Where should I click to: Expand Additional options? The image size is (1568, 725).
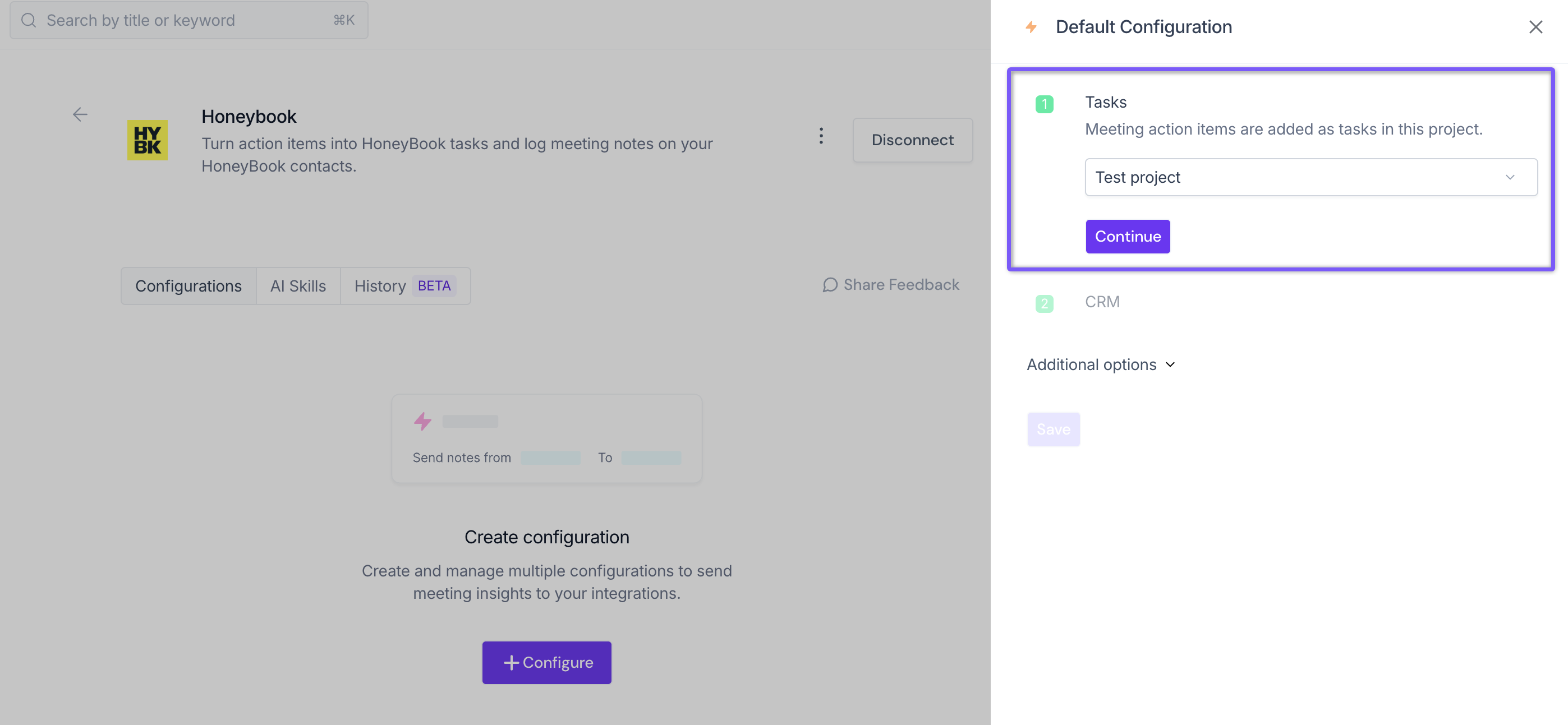(1101, 364)
